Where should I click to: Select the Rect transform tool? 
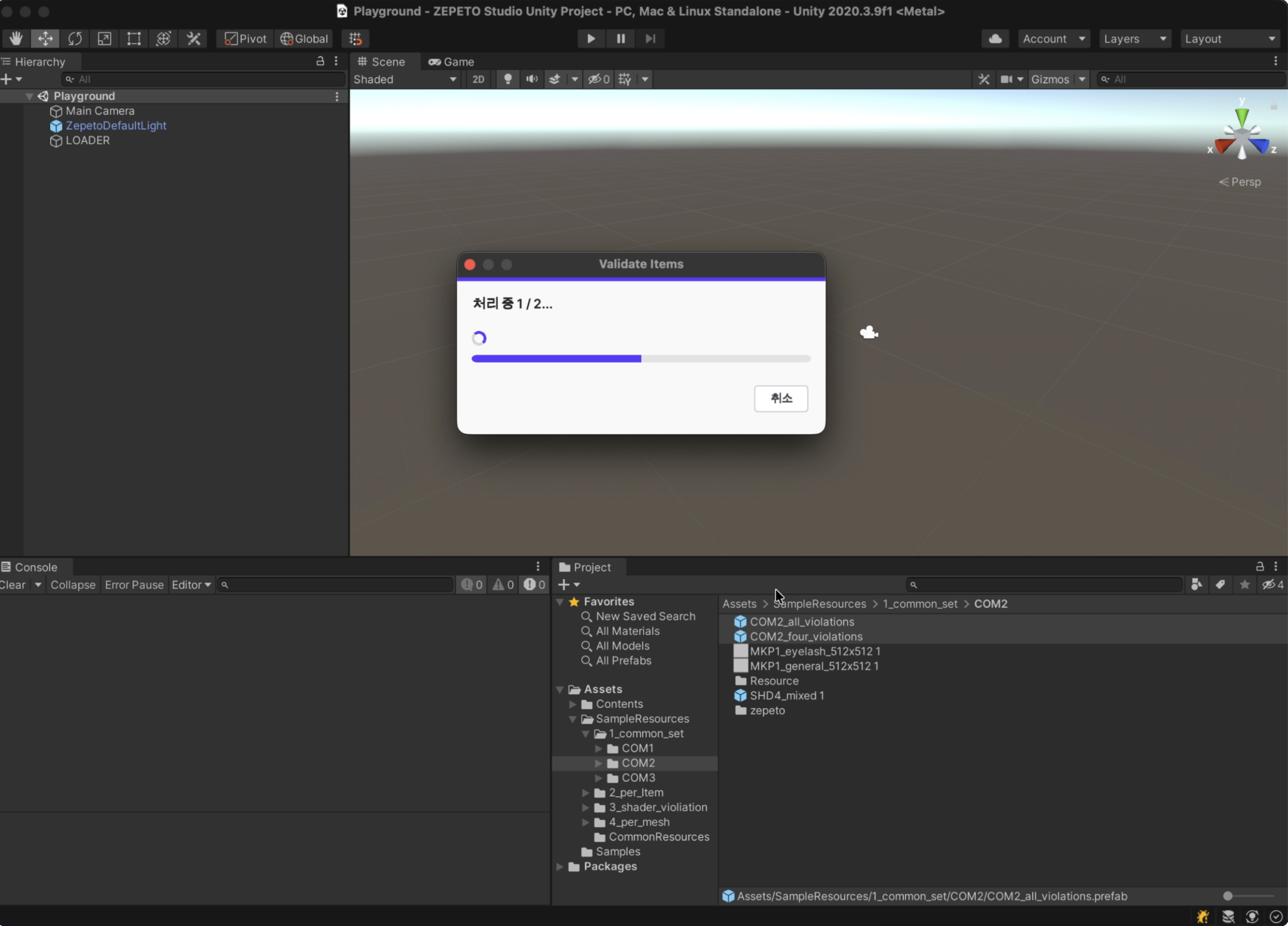click(134, 39)
